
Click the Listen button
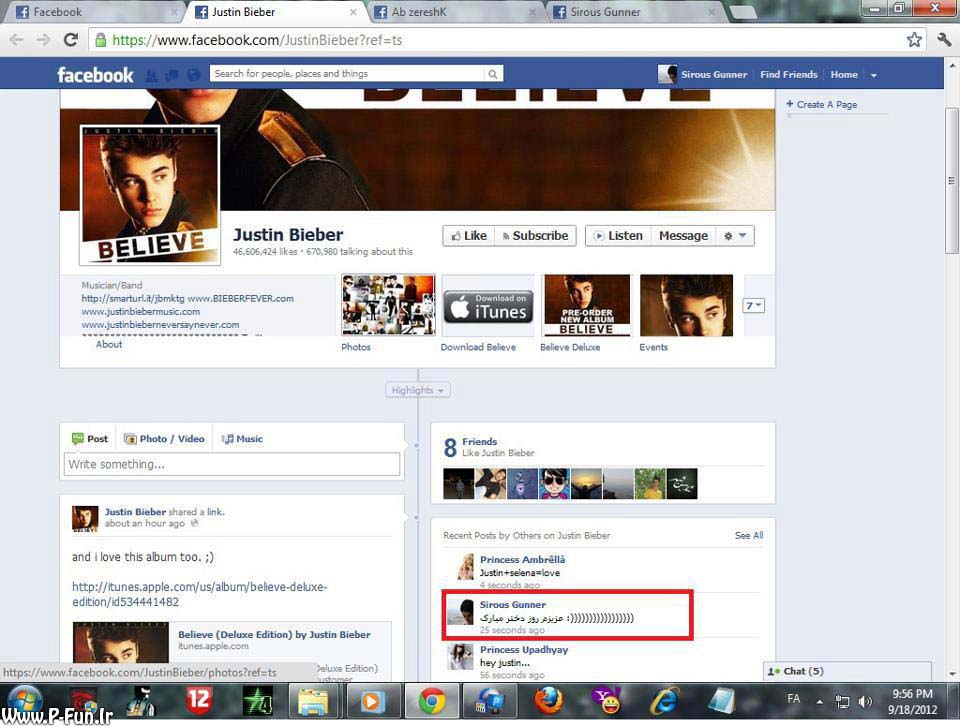(x=618, y=236)
